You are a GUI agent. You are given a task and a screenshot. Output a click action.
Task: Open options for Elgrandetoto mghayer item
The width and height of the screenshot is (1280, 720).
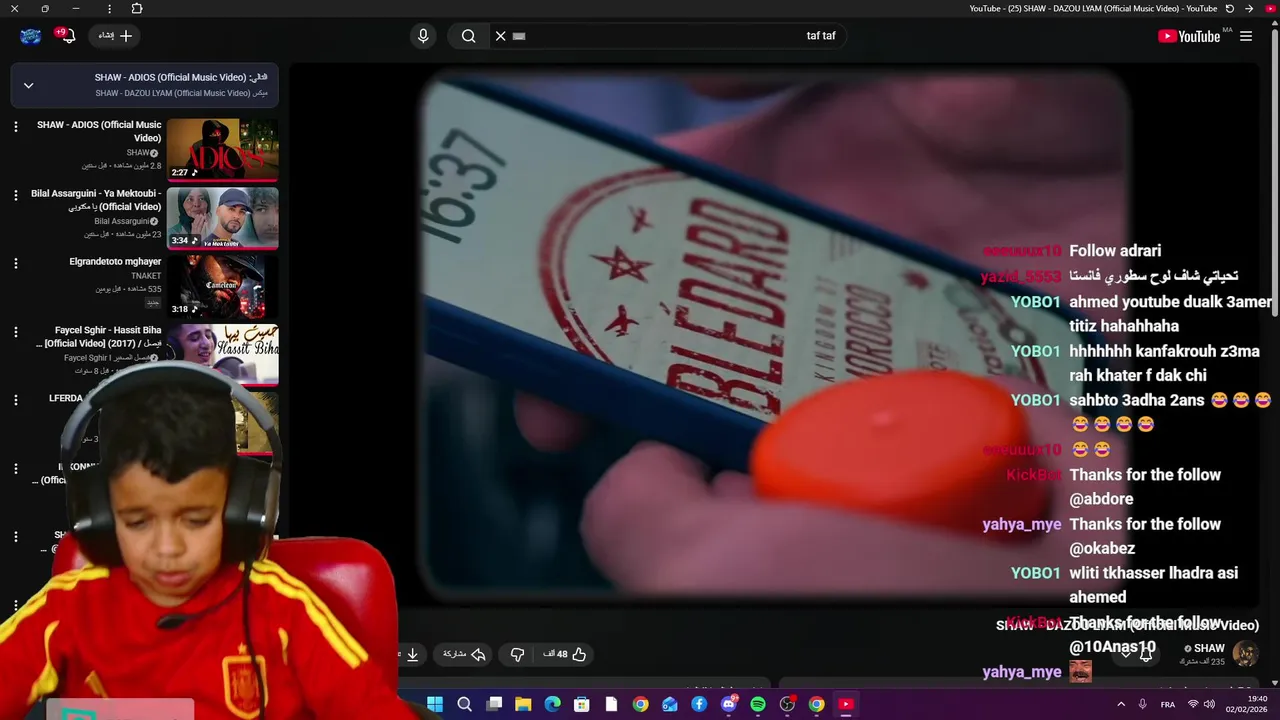coord(15,263)
